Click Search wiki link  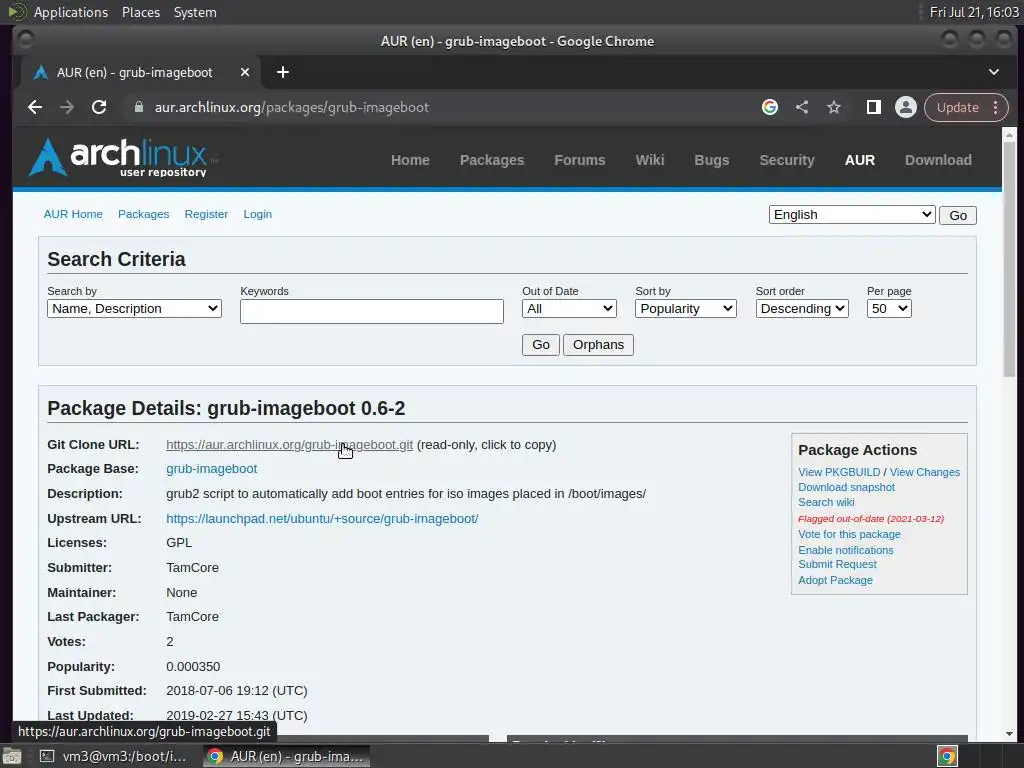click(826, 502)
